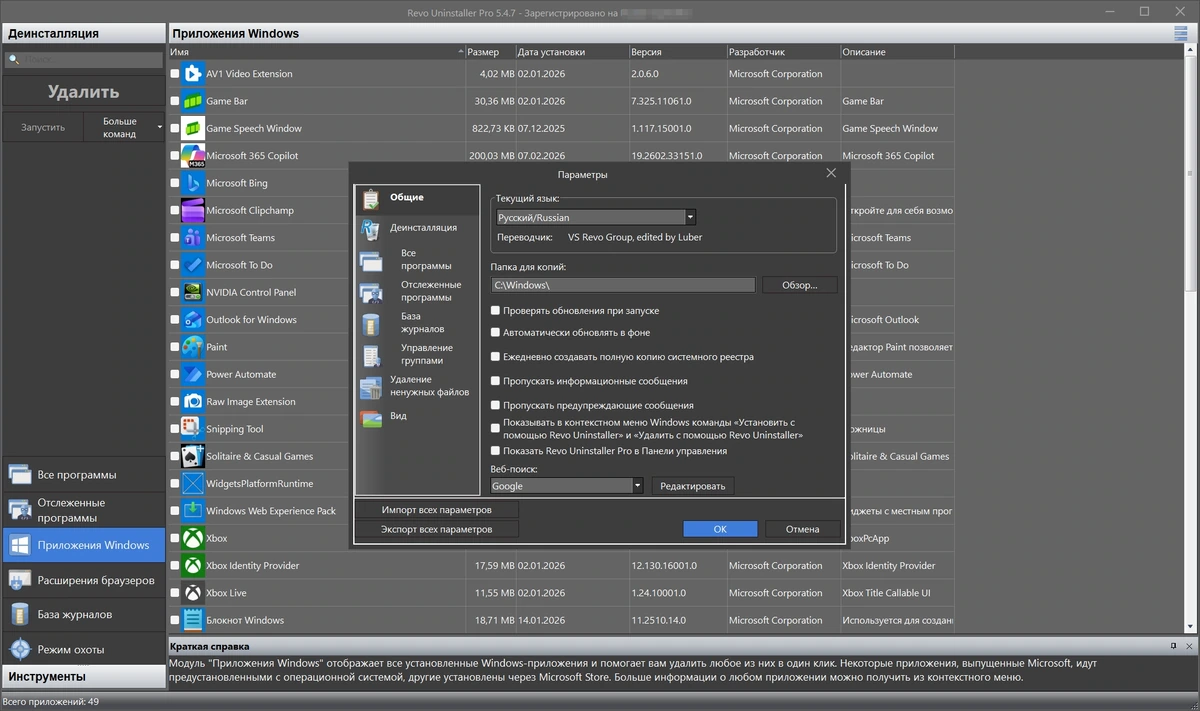This screenshot has width=1200, height=711.
Task: Click the Блокнот Windows app icon
Action: (x=192, y=620)
